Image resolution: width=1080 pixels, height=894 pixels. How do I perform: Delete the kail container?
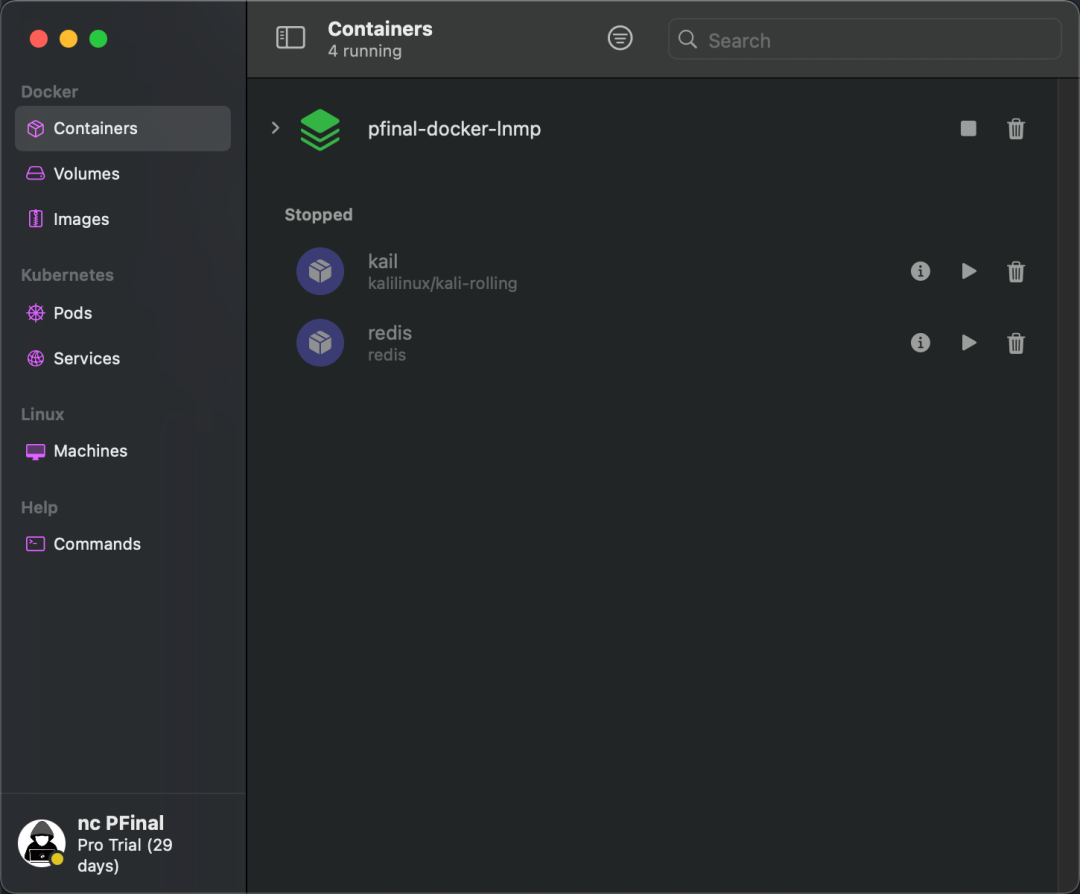point(1016,271)
